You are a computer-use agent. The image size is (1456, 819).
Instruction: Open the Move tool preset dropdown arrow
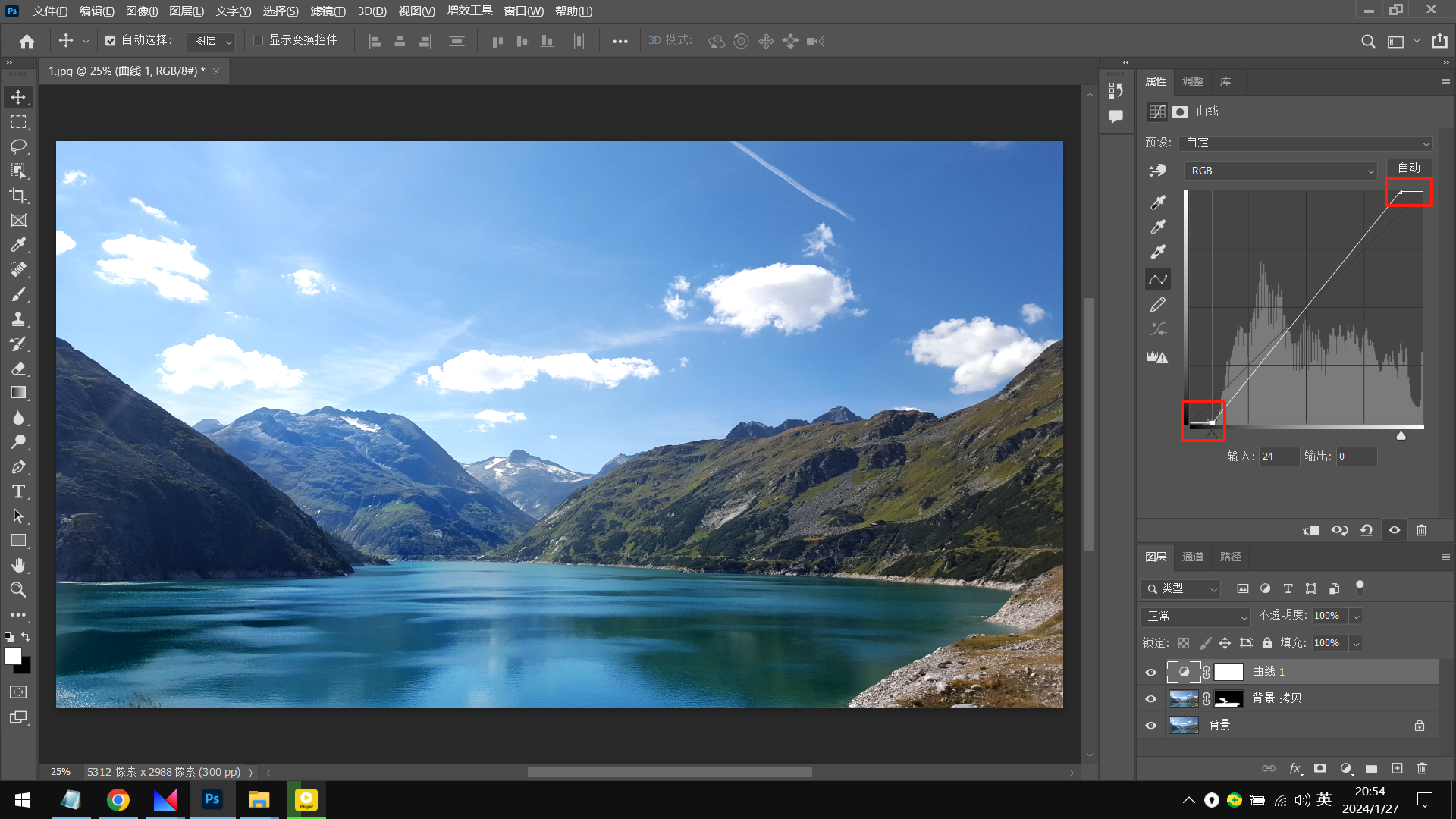coord(86,41)
